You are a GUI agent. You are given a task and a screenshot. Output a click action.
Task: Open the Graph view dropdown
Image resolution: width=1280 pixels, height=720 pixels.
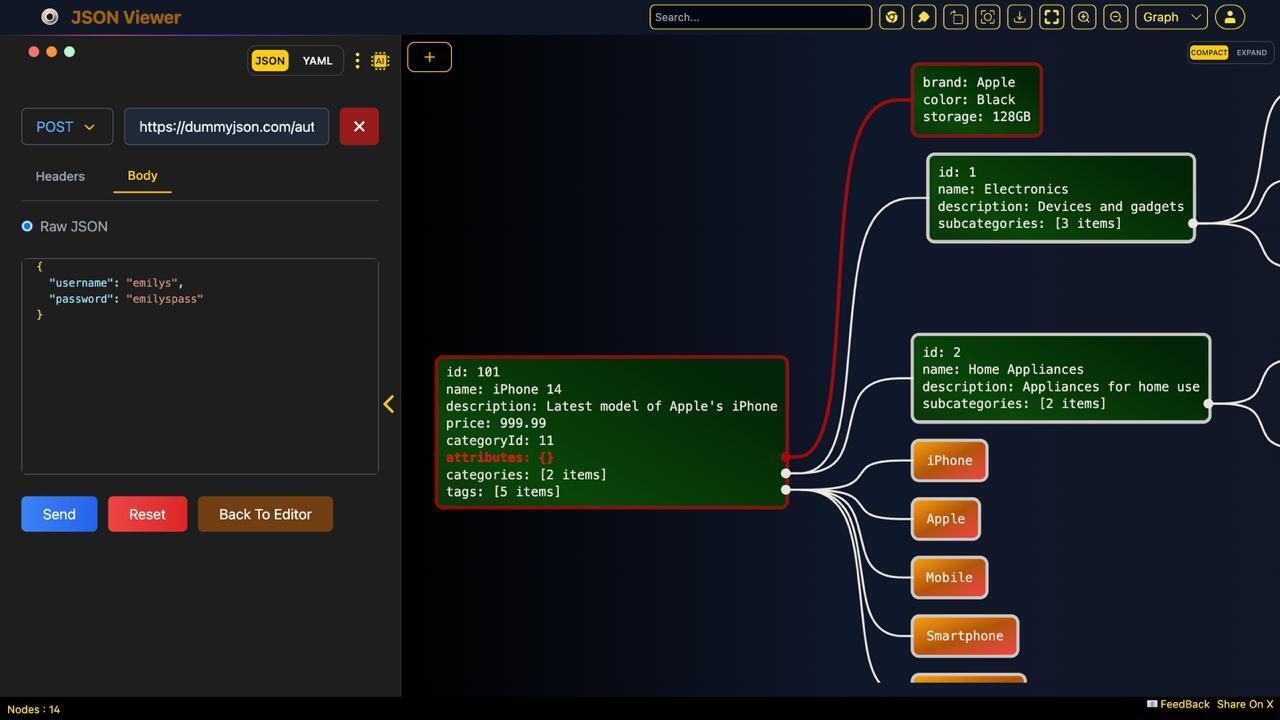(x=1171, y=17)
